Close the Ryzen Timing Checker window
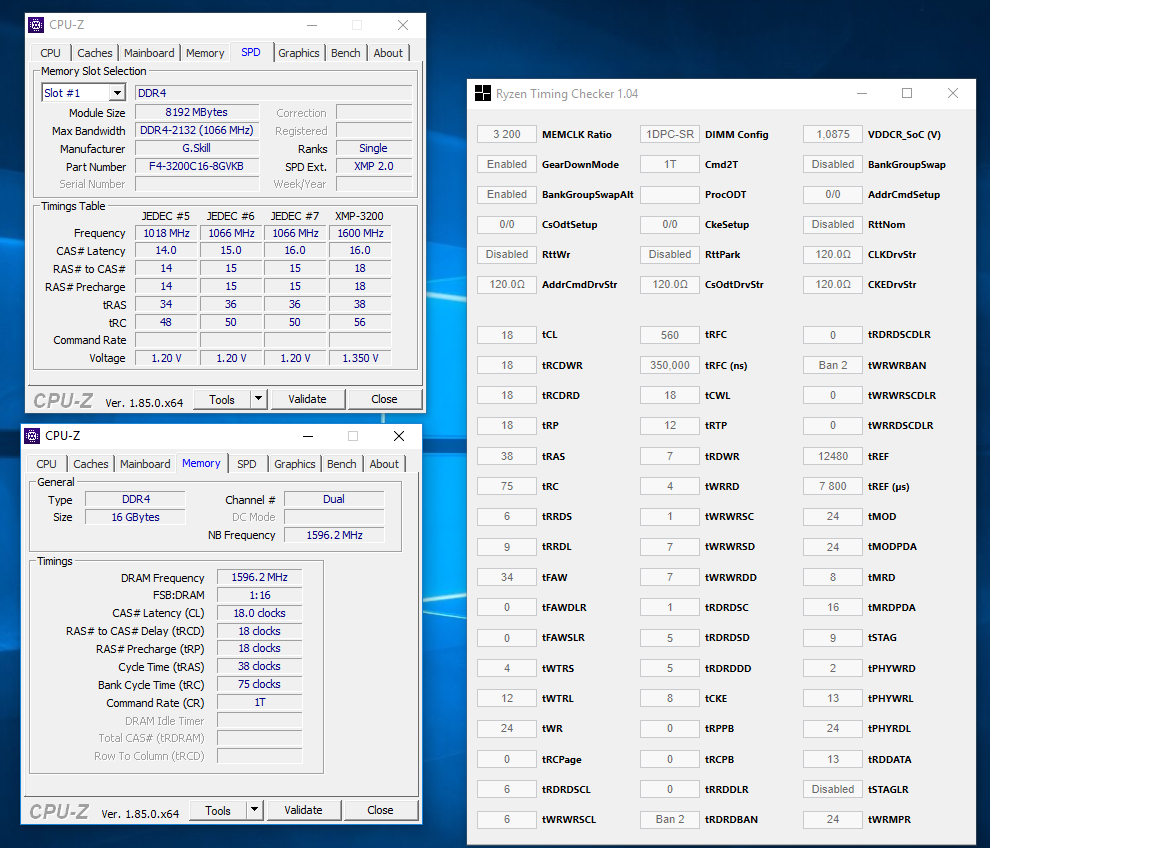 (953, 94)
